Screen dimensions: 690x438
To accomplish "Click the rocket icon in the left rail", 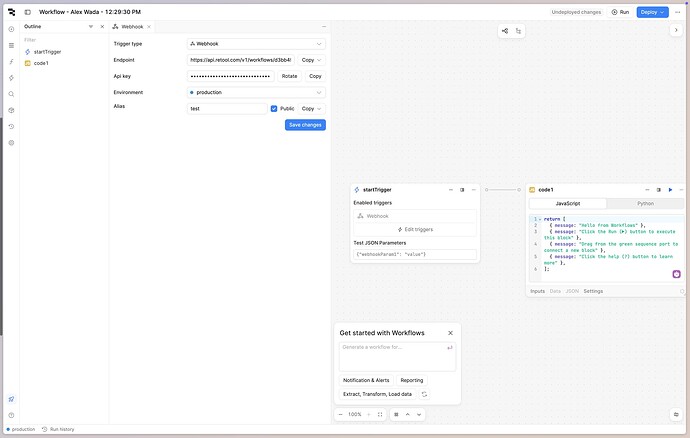I will coord(11,399).
